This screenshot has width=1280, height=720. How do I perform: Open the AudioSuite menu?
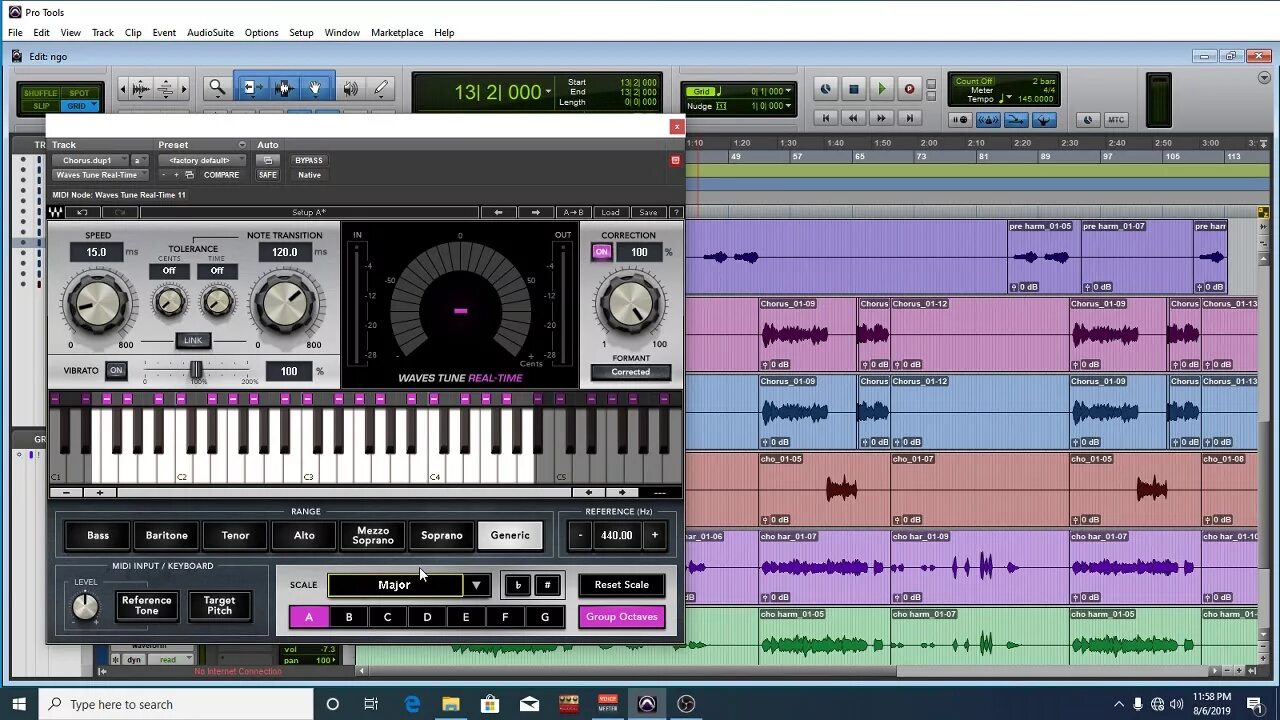pyautogui.click(x=210, y=33)
